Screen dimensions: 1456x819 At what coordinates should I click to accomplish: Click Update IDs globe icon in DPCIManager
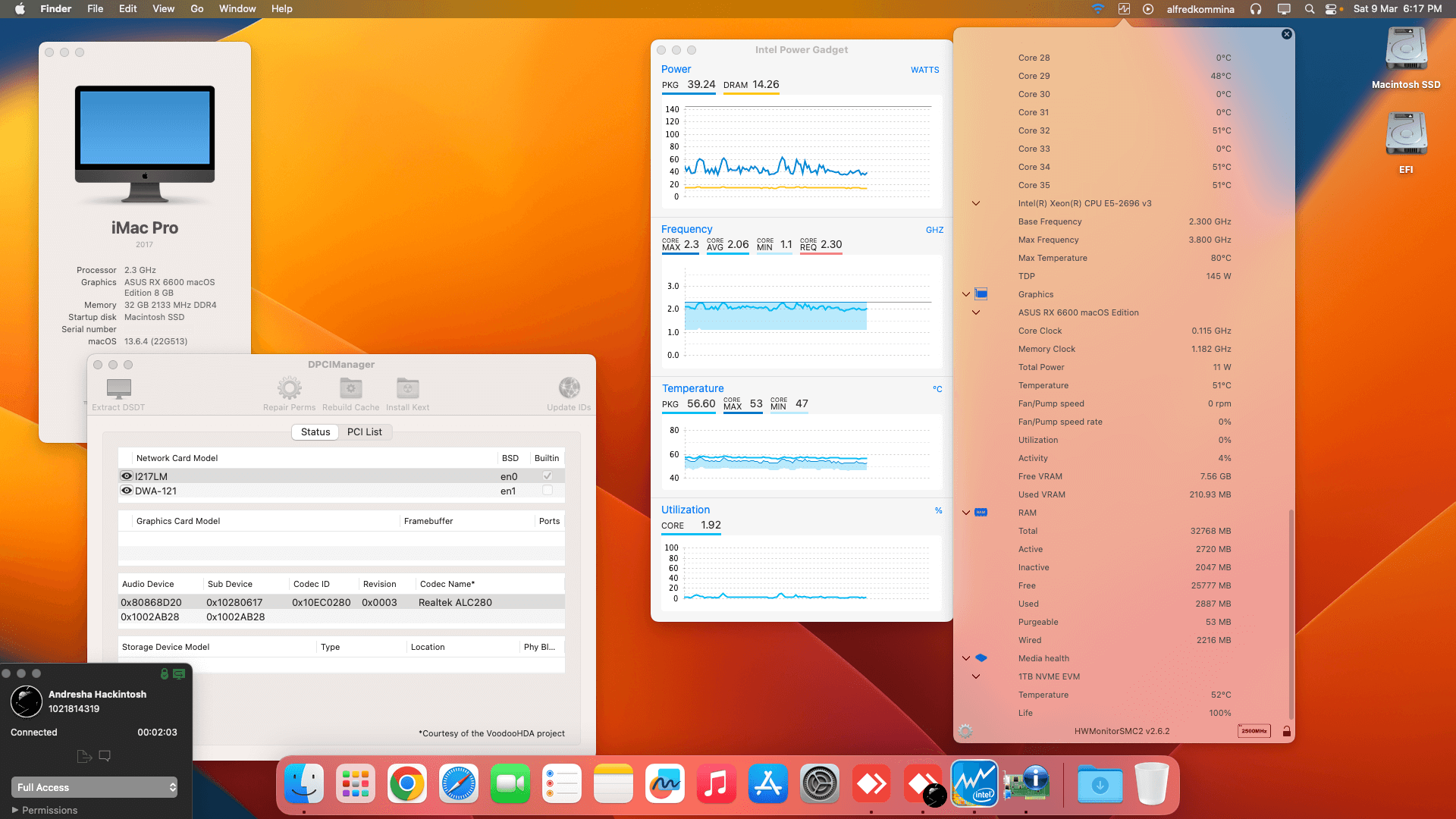pos(569,388)
